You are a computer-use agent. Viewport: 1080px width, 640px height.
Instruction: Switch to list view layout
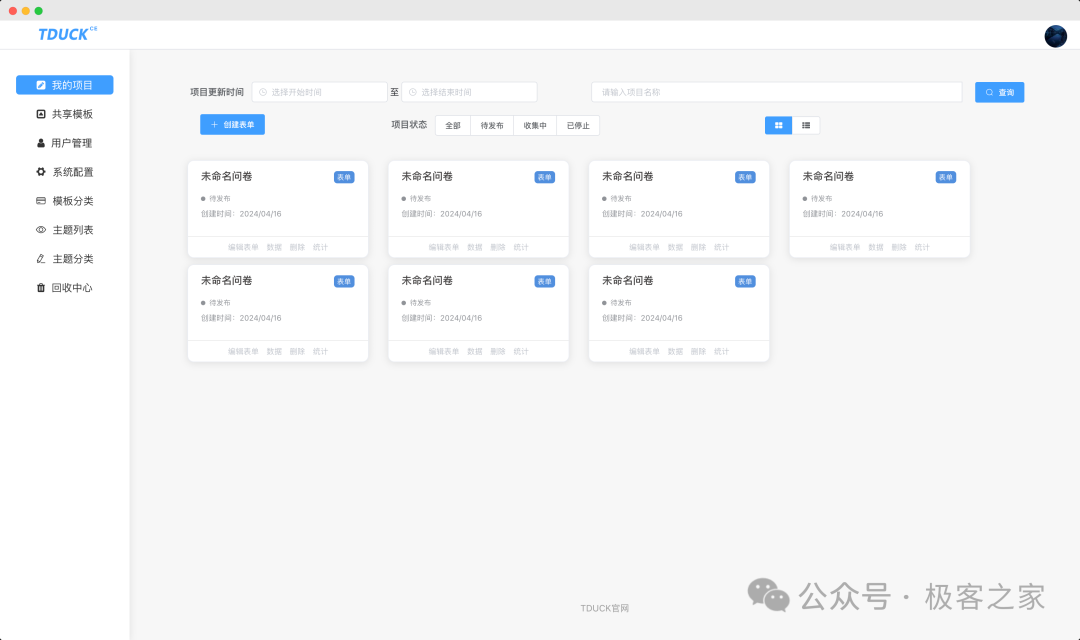[x=806, y=125]
